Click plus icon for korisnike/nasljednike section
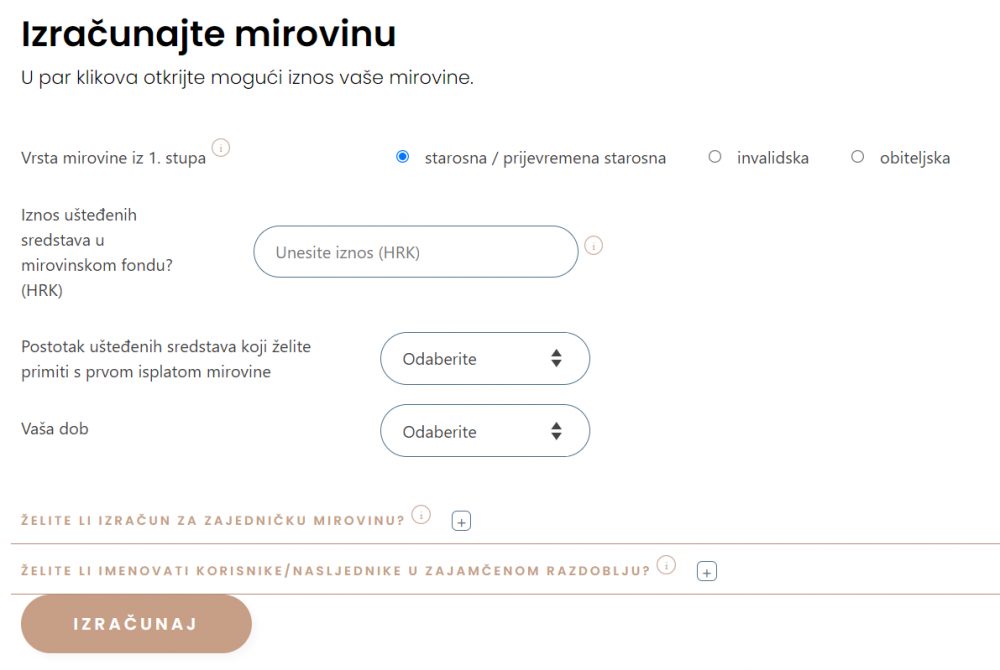 707,572
